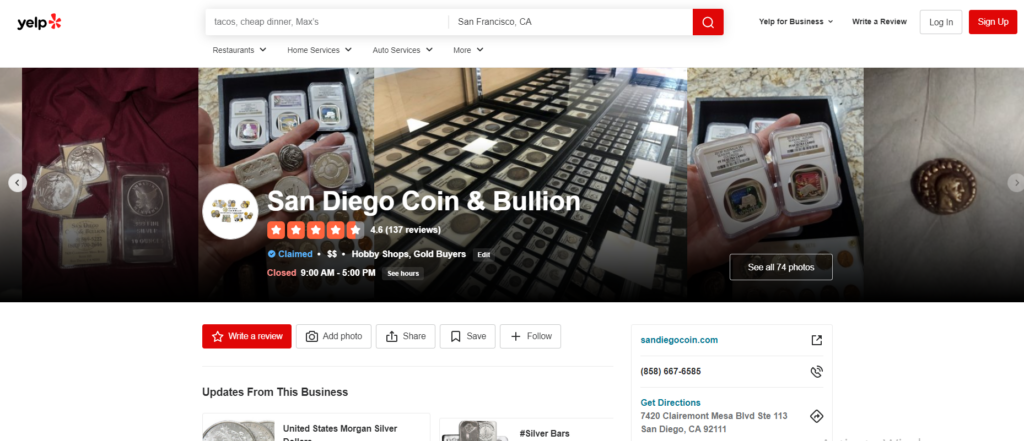
Task: Open the #Silver Bars update
Action: (x=526, y=430)
